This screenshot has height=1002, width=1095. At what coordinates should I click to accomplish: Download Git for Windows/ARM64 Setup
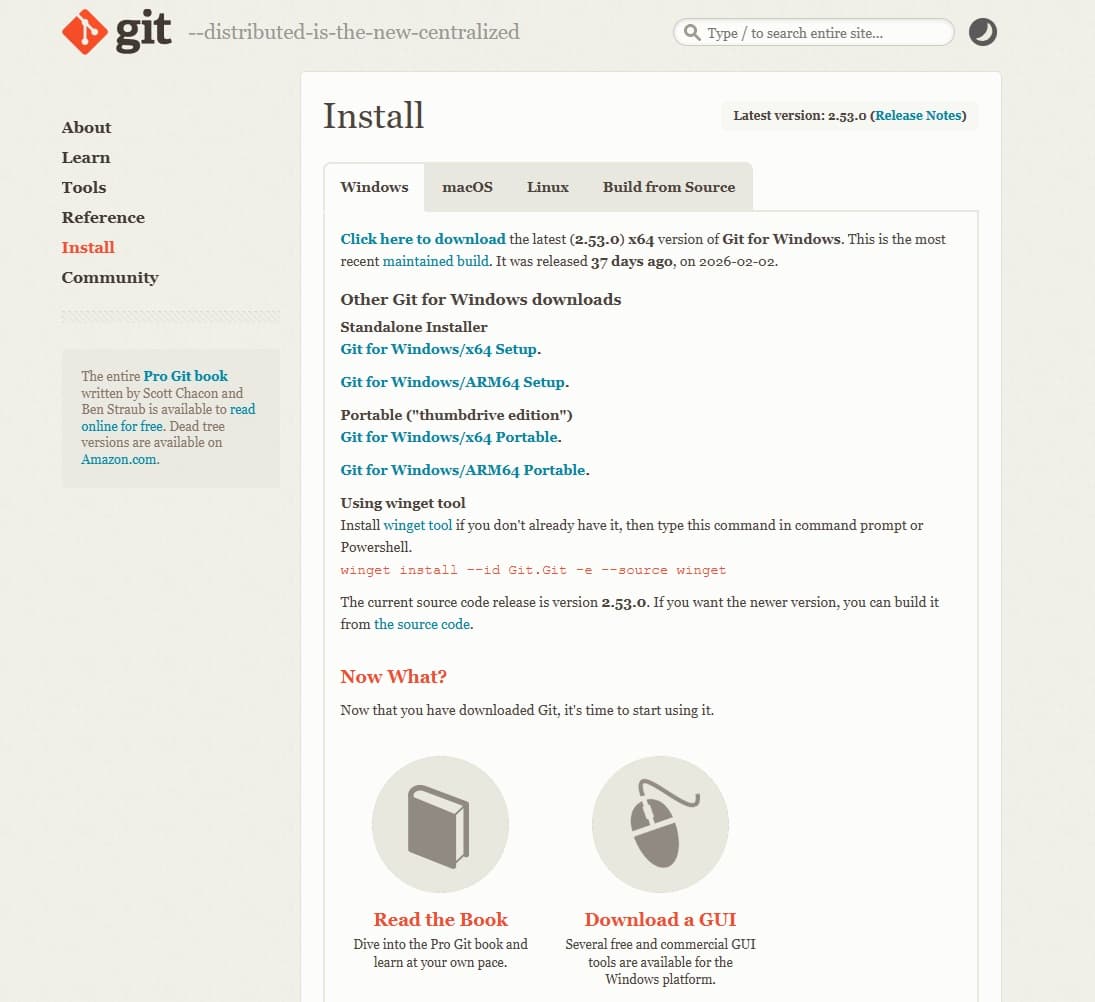pyautogui.click(x=453, y=382)
